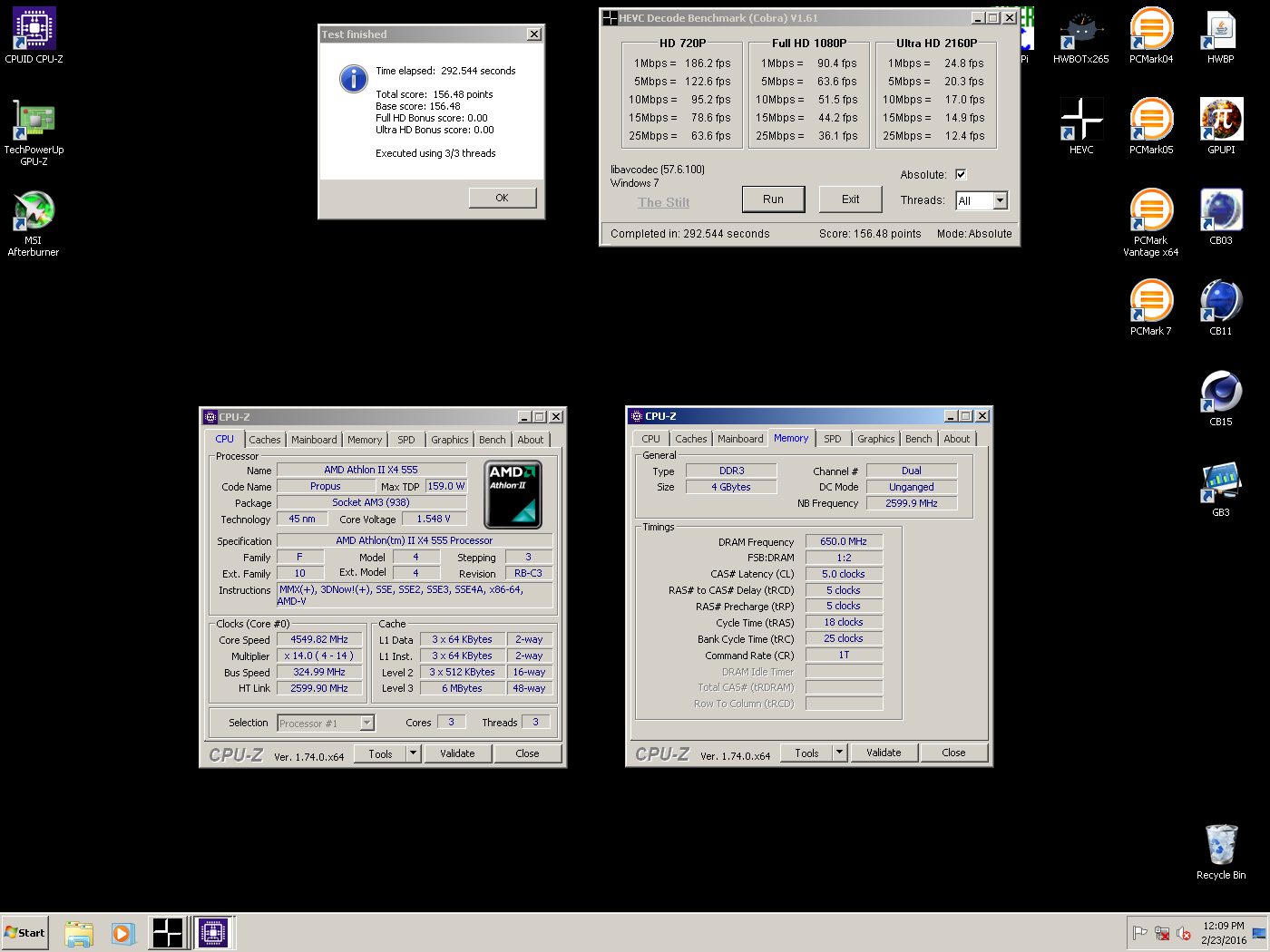
Task: Click OK in Test finished dialog
Action: [502, 198]
